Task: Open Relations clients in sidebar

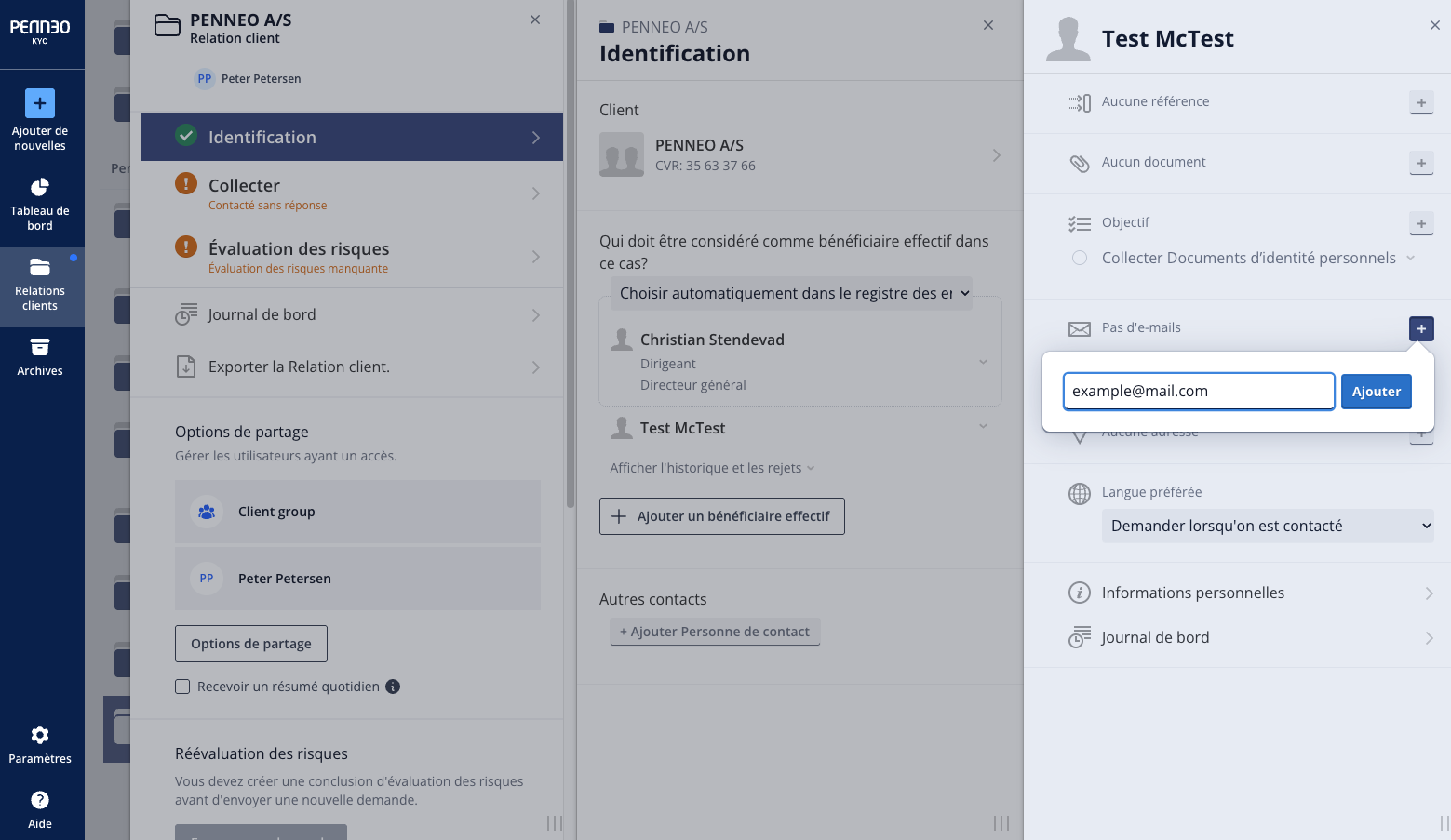Action: (40, 286)
